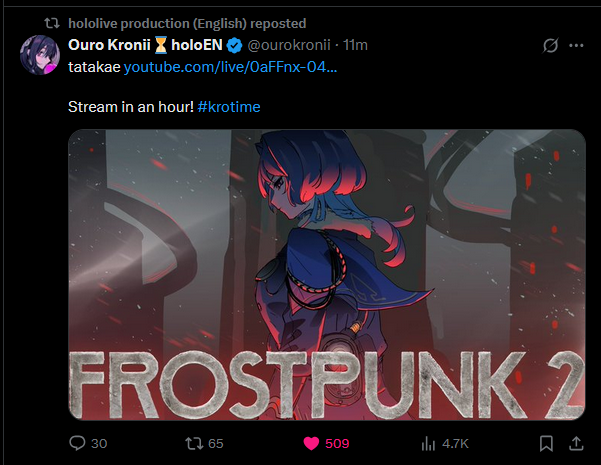Viewport: 601px width, 465px height.
Task: Click the word "tatakae" in the post
Action: point(94,68)
